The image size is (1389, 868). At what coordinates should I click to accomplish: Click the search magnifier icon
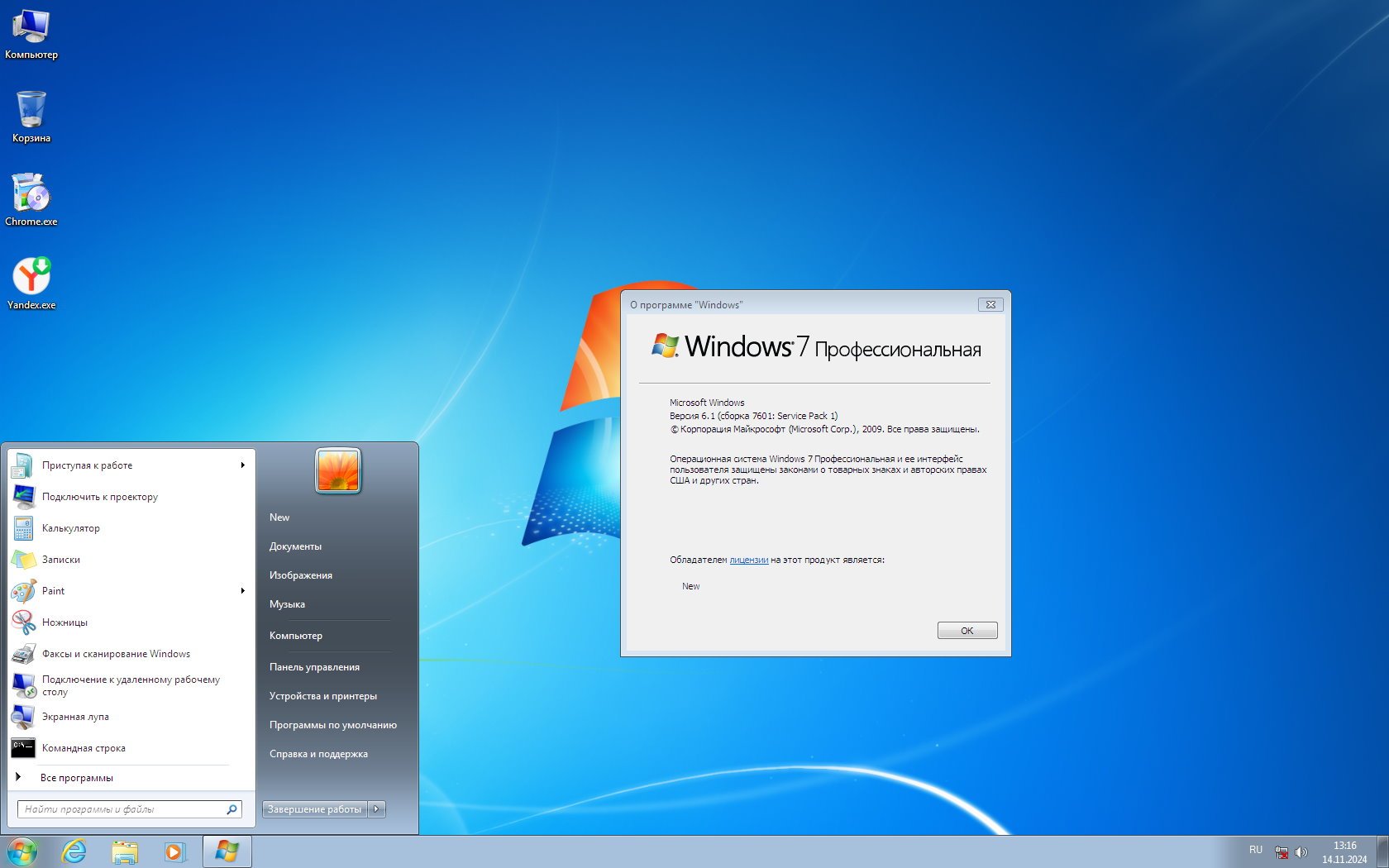(x=231, y=809)
